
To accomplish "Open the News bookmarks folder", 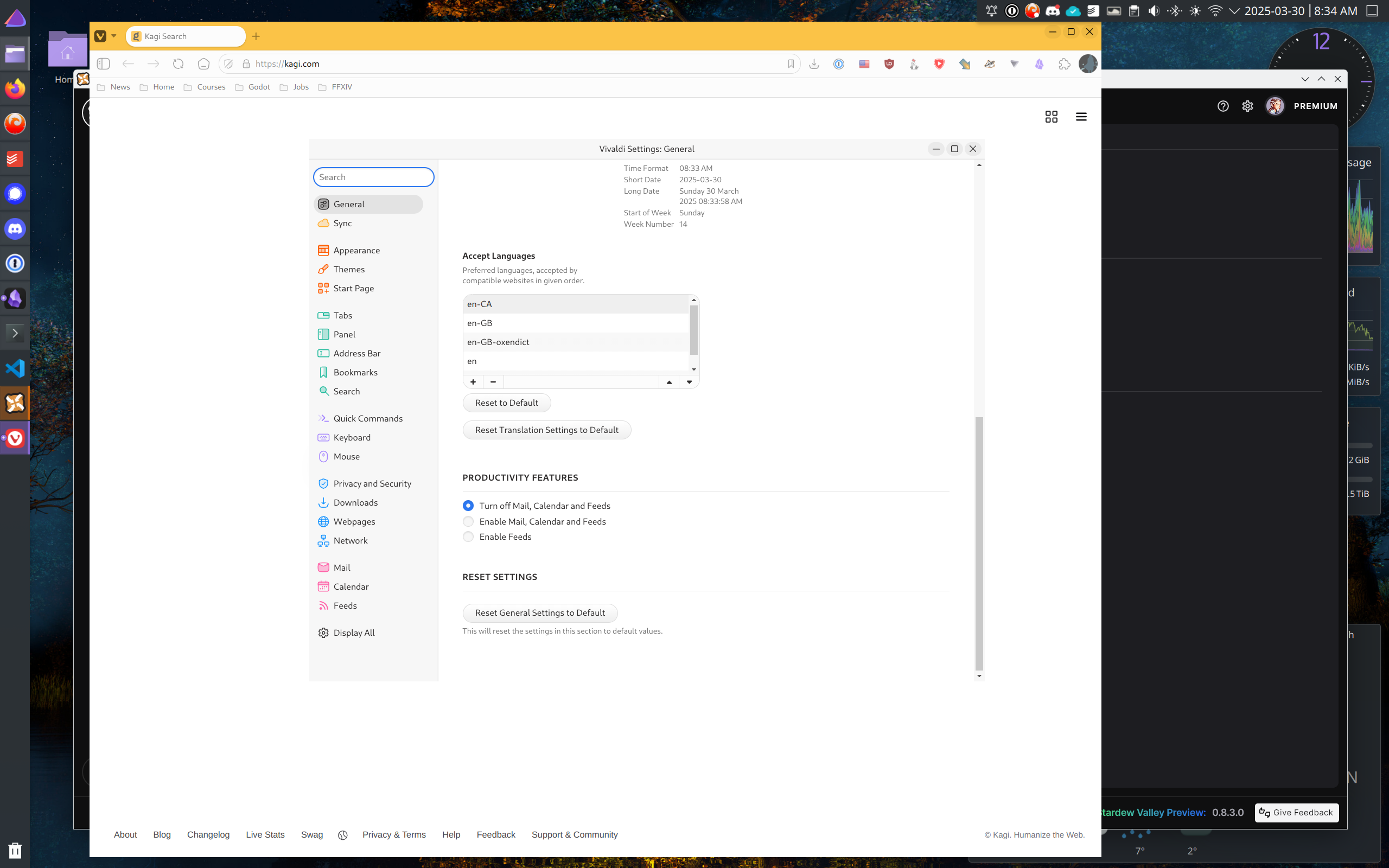I will (x=113, y=87).
